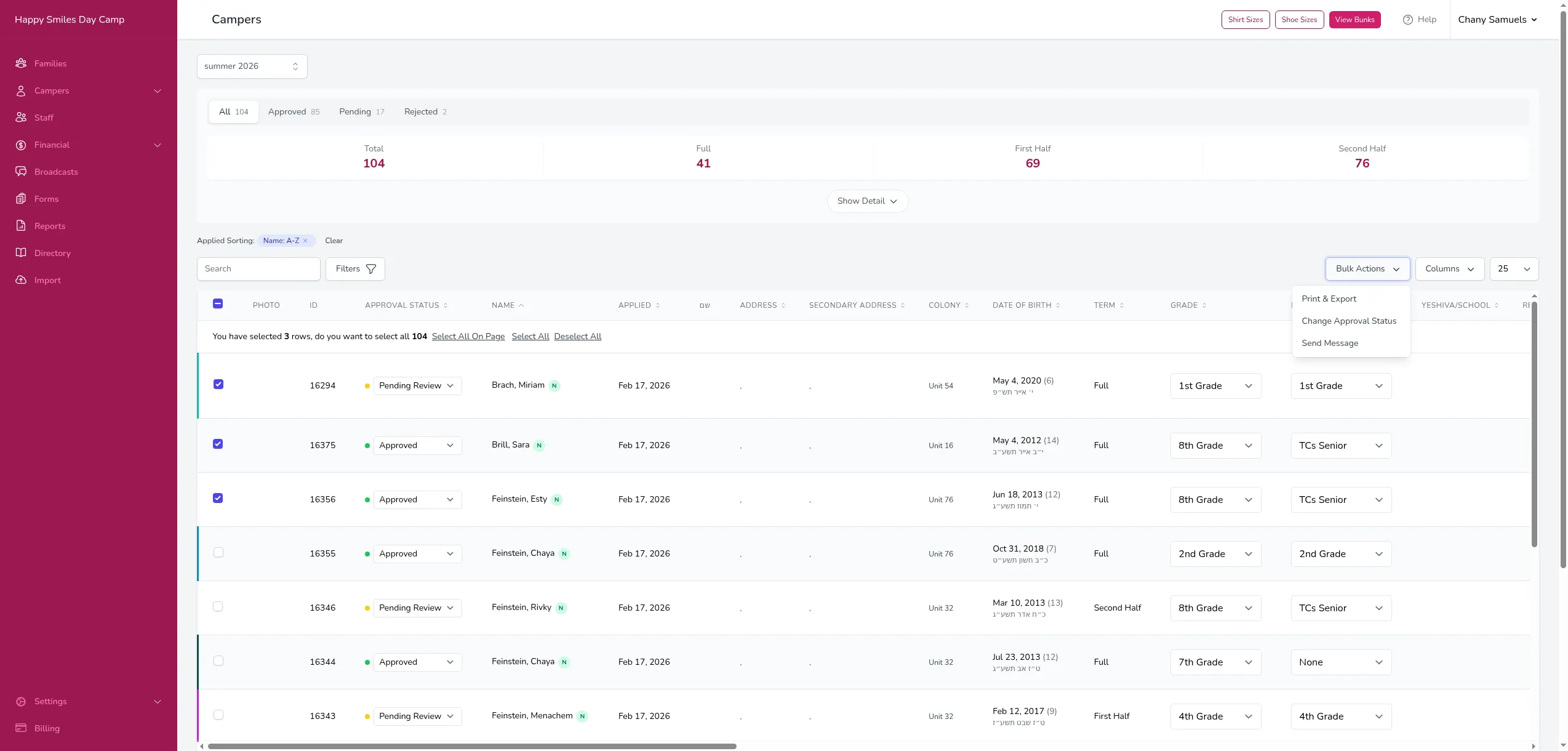
Task: Check the row 16355 checkbox
Action: coord(218,552)
